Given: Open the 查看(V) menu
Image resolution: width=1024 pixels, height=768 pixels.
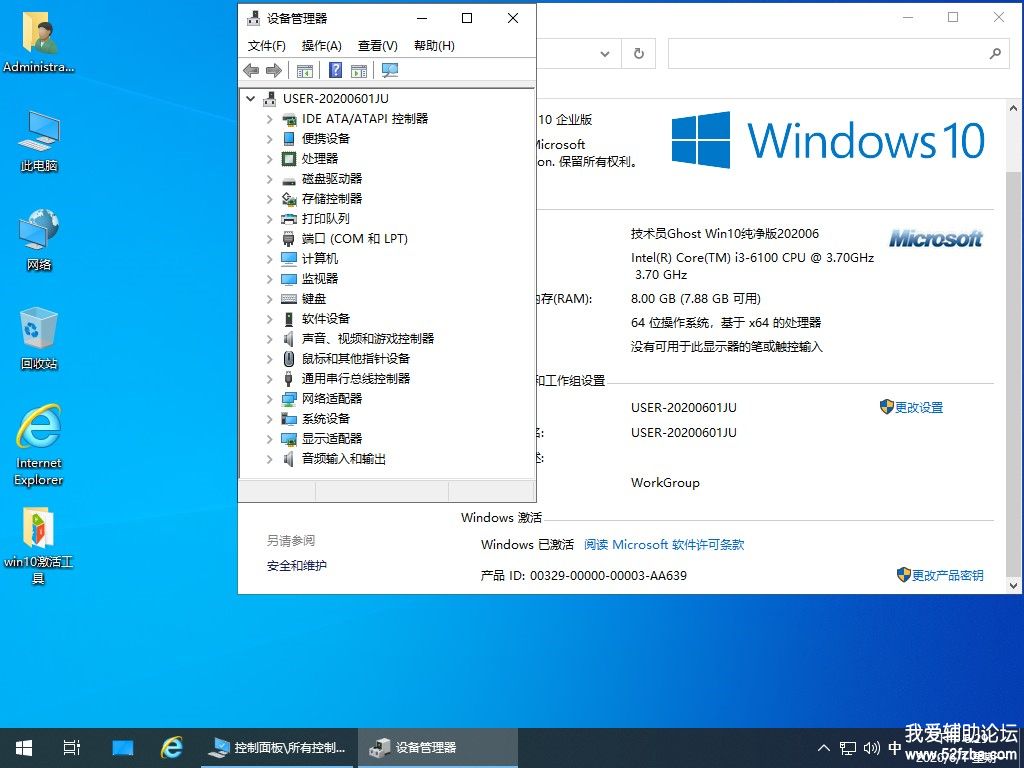Looking at the screenshot, I should click(x=377, y=45).
